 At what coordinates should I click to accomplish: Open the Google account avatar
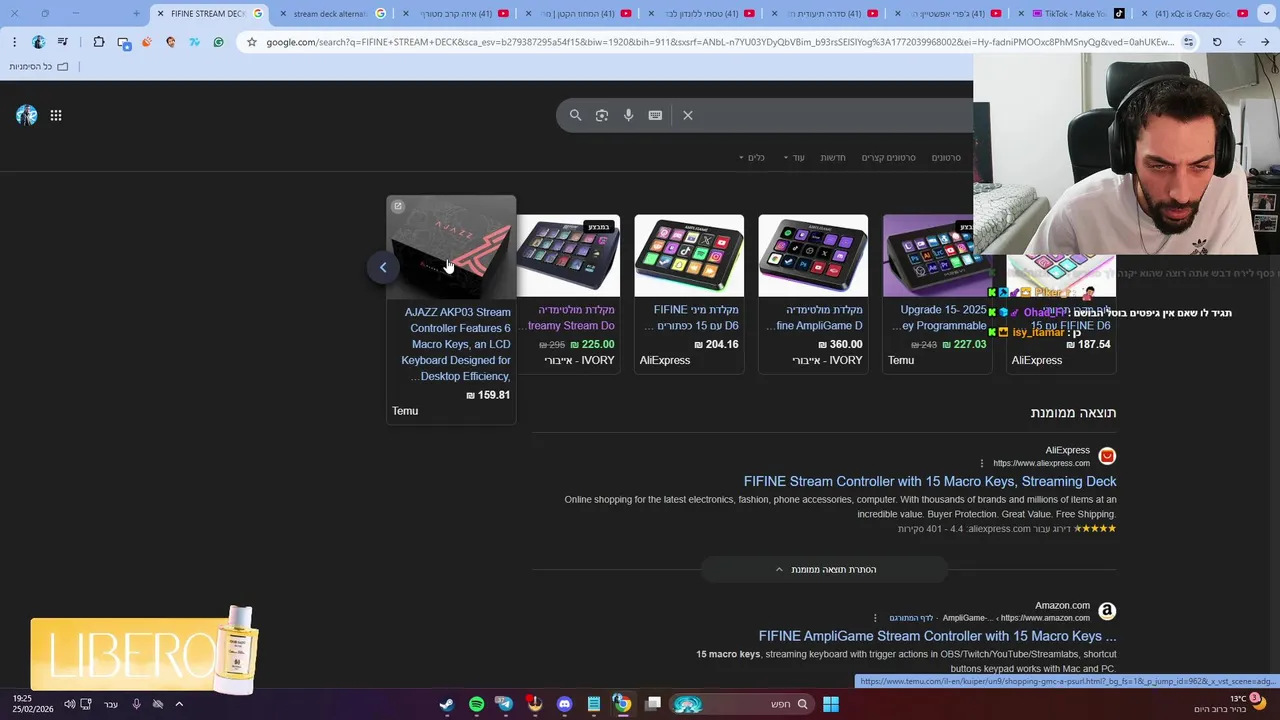point(26,115)
